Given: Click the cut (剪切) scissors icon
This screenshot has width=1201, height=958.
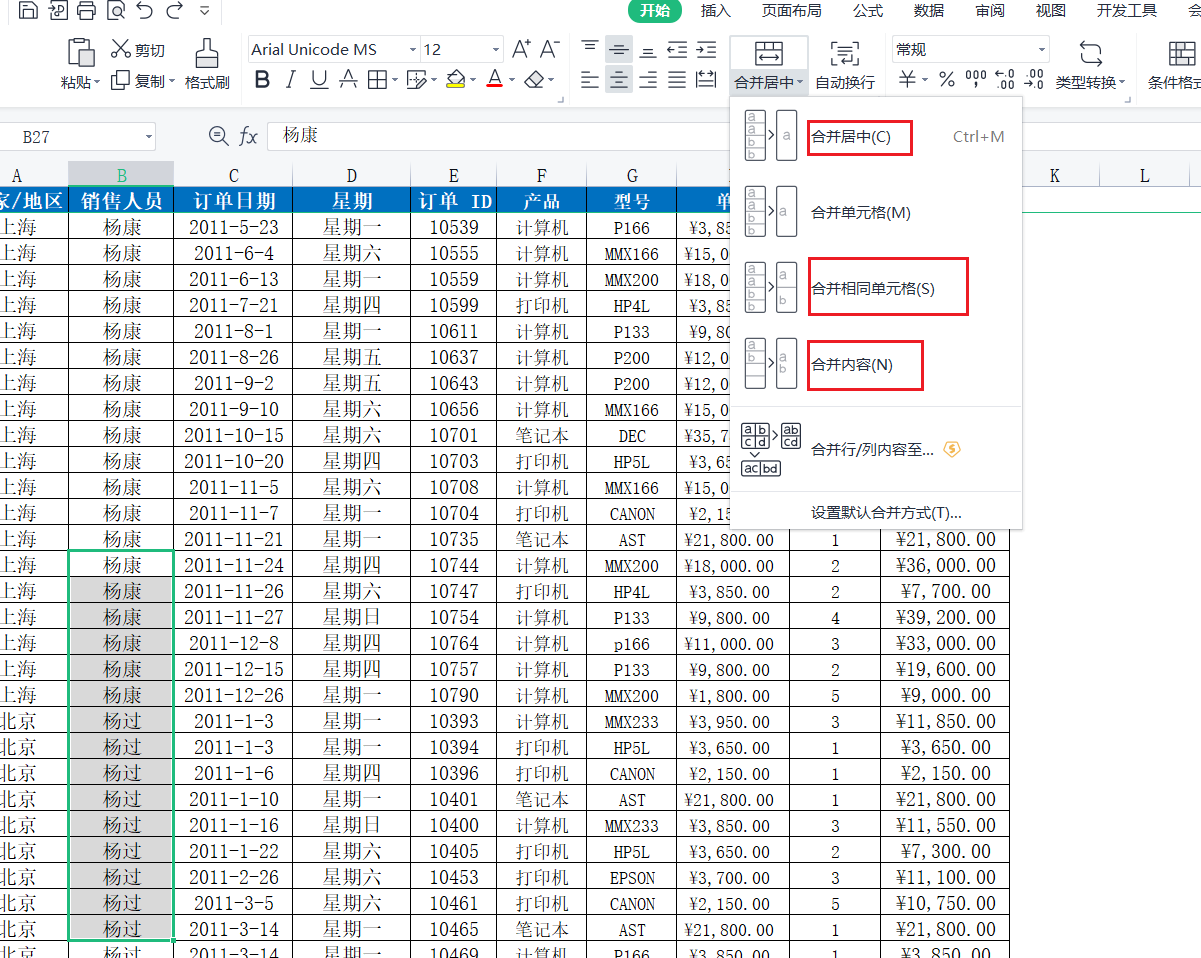Looking at the screenshot, I should pyautogui.click(x=121, y=49).
